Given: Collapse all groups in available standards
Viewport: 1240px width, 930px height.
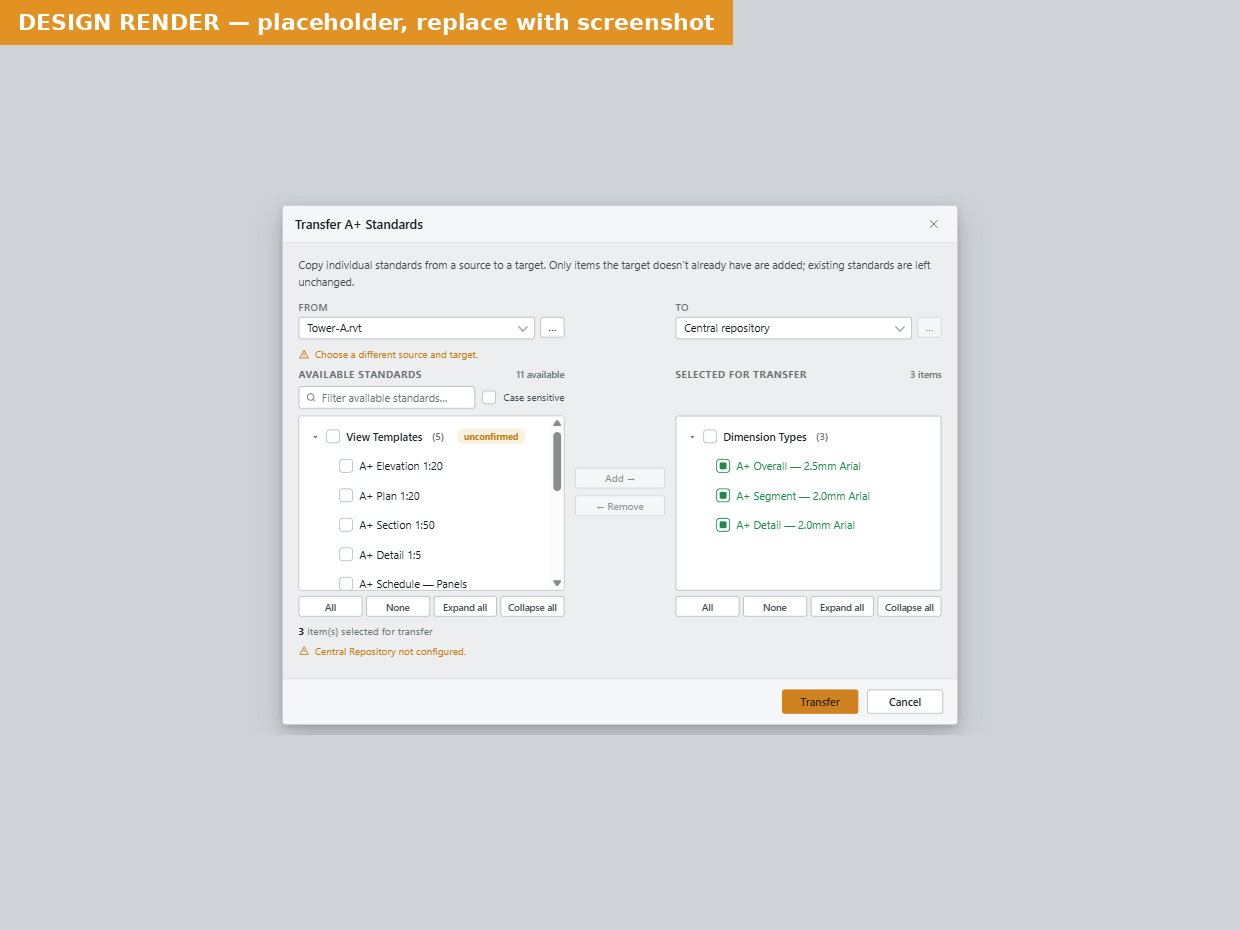Looking at the screenshot, I should tap(532, 607).
